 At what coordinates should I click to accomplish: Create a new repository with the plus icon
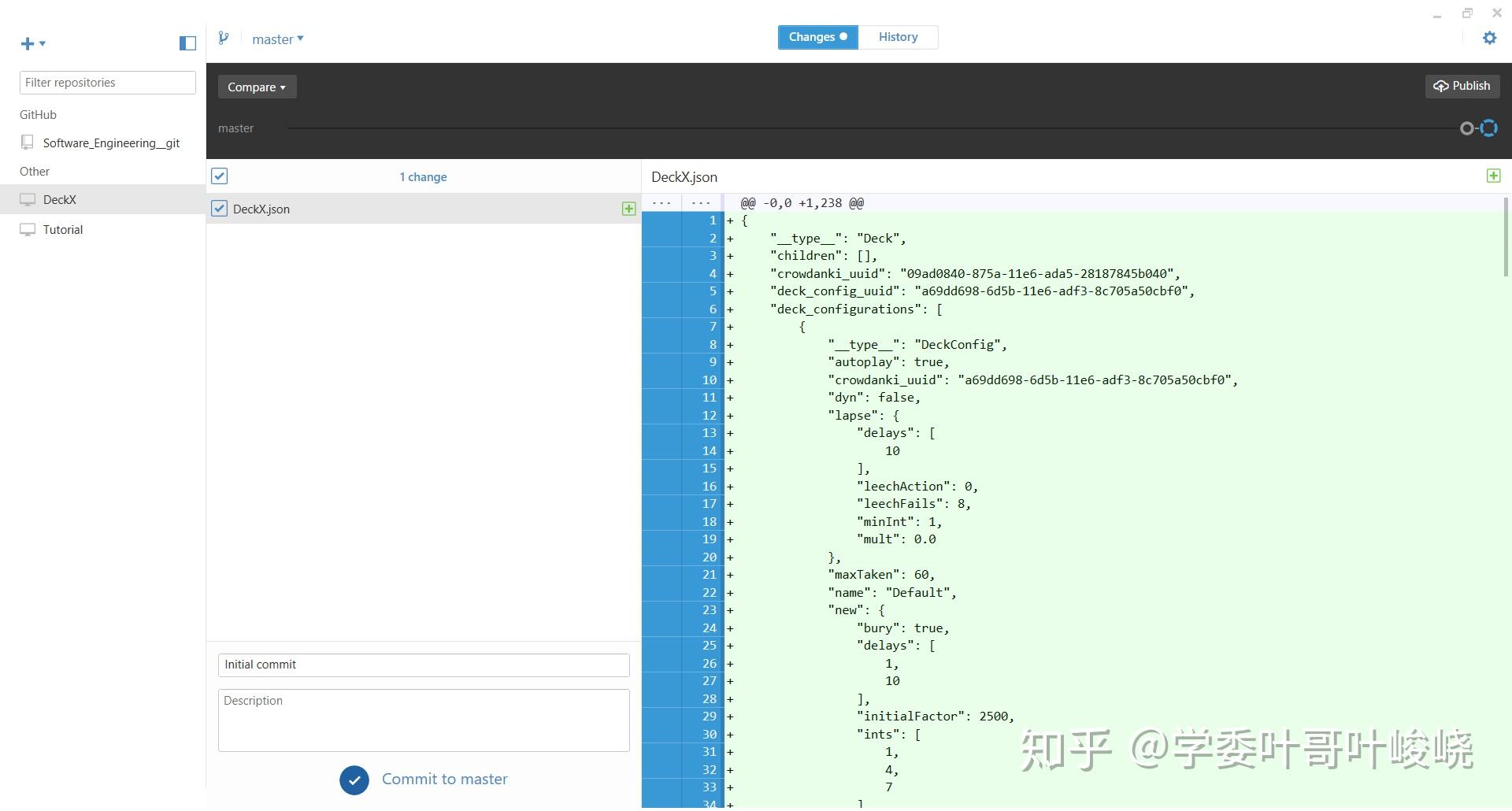click(26, 43)
